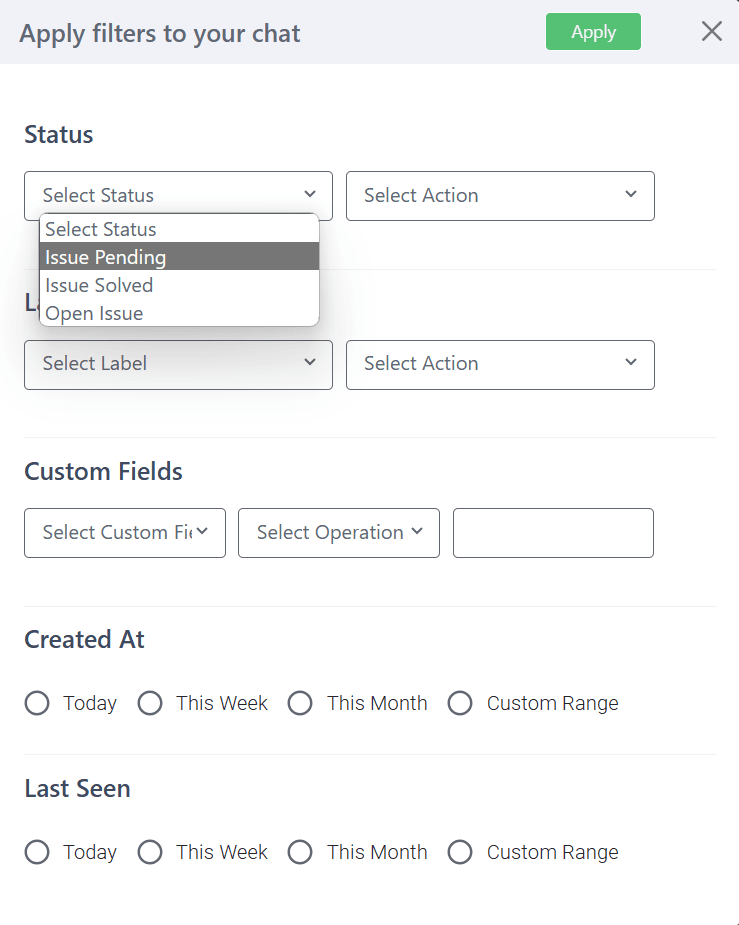Choose Issue Pending from status list
The height and width of the screenshot is (925, 739).
tap(179, 257)
